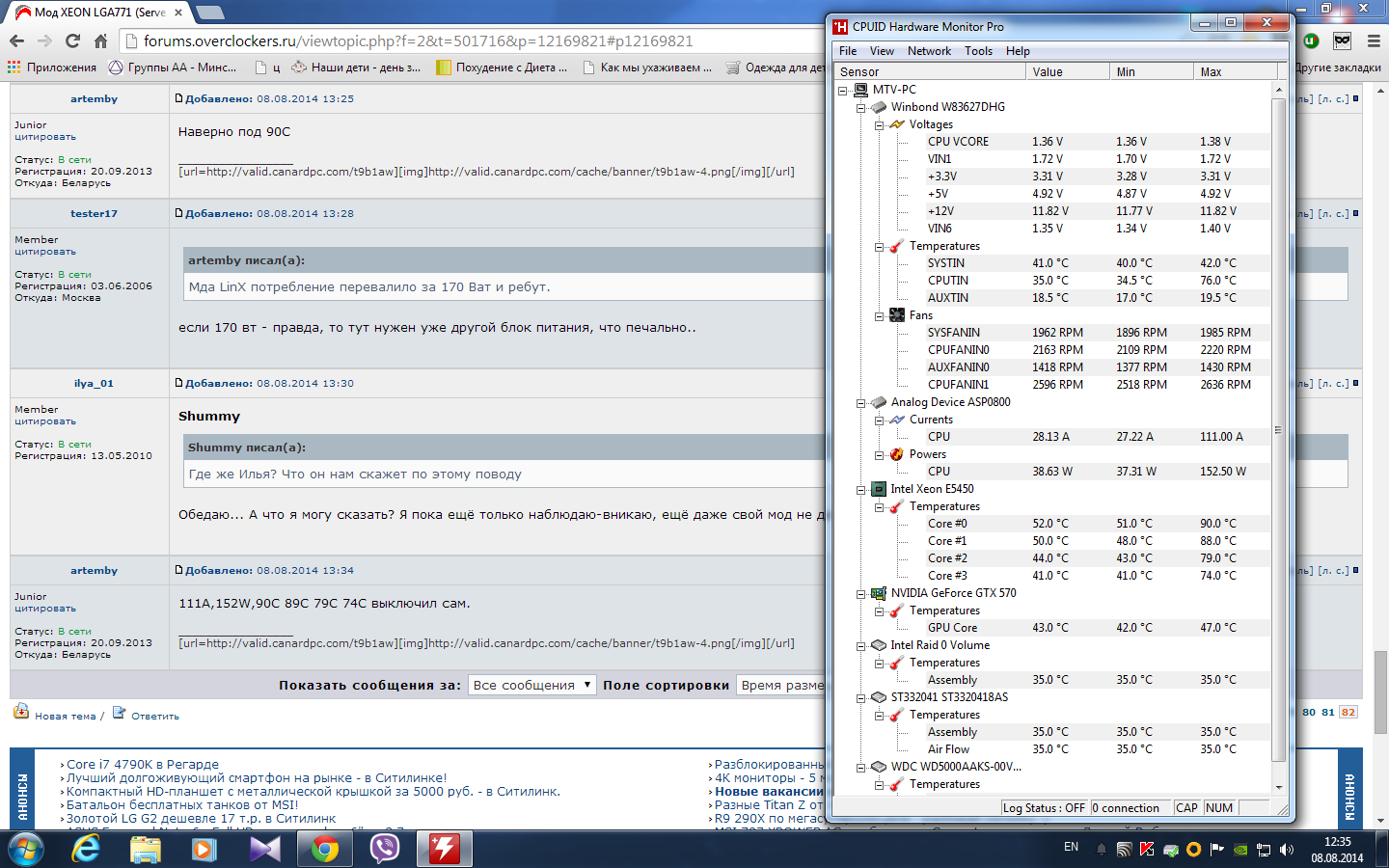
Task: Open the 'Все сообщения' dropdown
Action: click(531, 685)
